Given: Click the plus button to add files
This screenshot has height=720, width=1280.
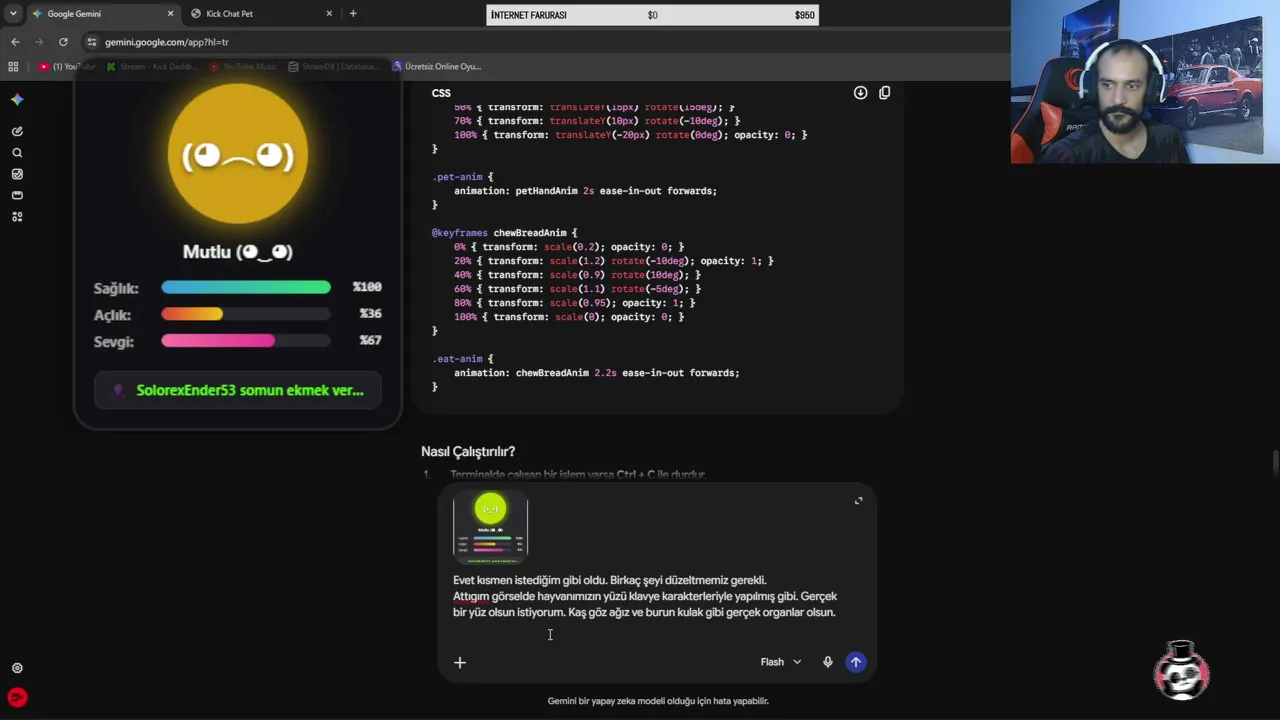Looking at the screenshot, I should [x=460, y=662].
